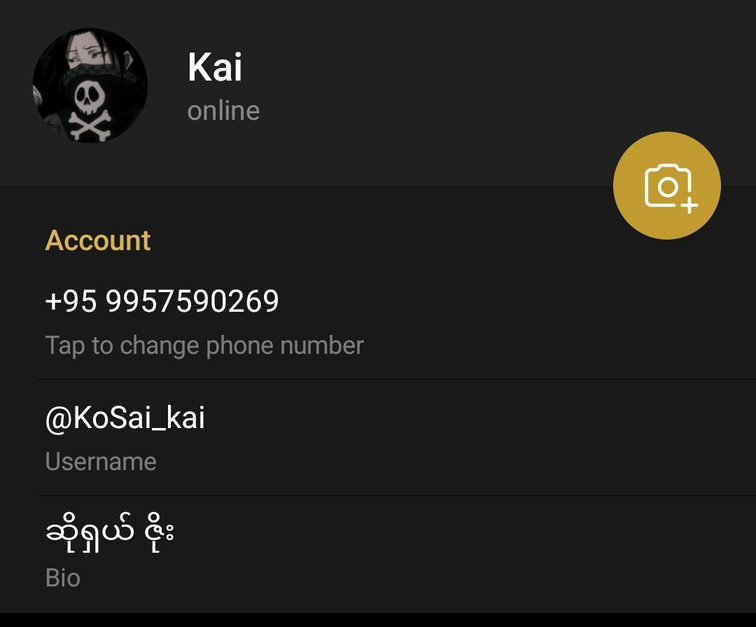756x627 pixels.
Task: Click the divider below phone number row
Action: [x=397, y=380]
